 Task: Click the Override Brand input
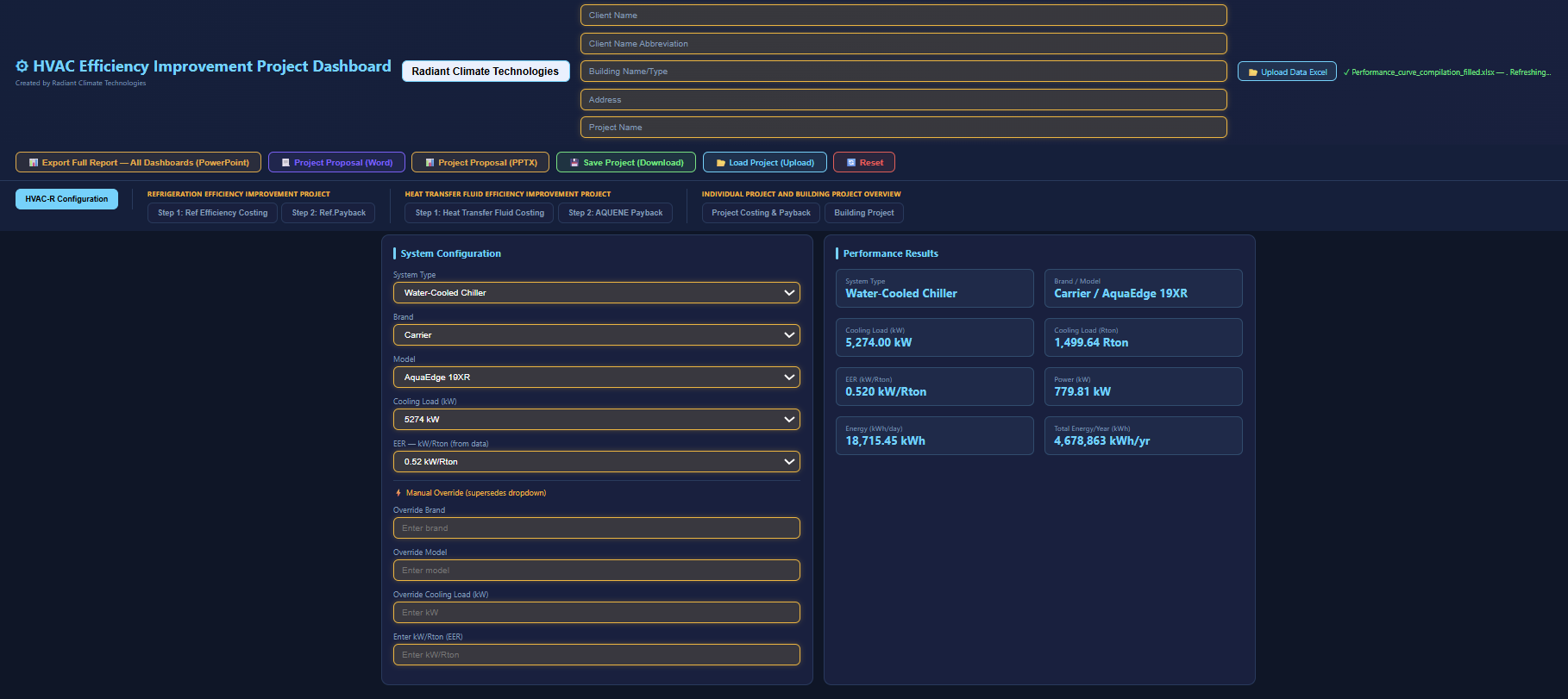[x=597, y=528]
